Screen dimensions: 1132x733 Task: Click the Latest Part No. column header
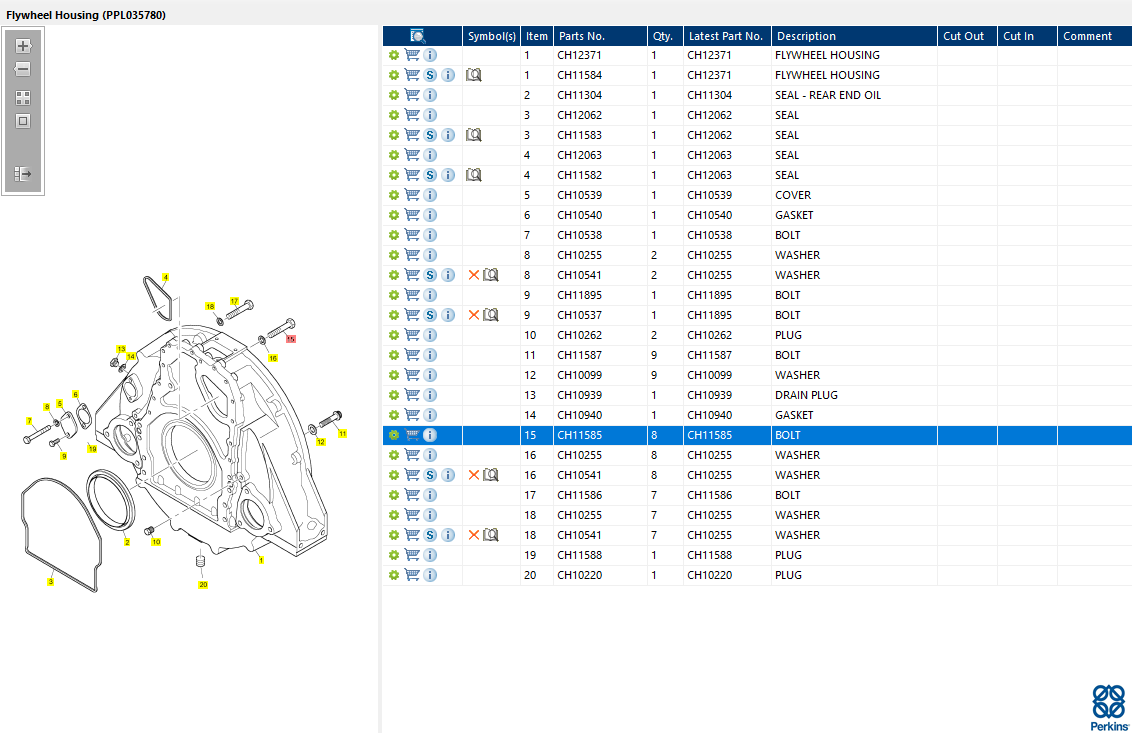click(x=725, y=36)
